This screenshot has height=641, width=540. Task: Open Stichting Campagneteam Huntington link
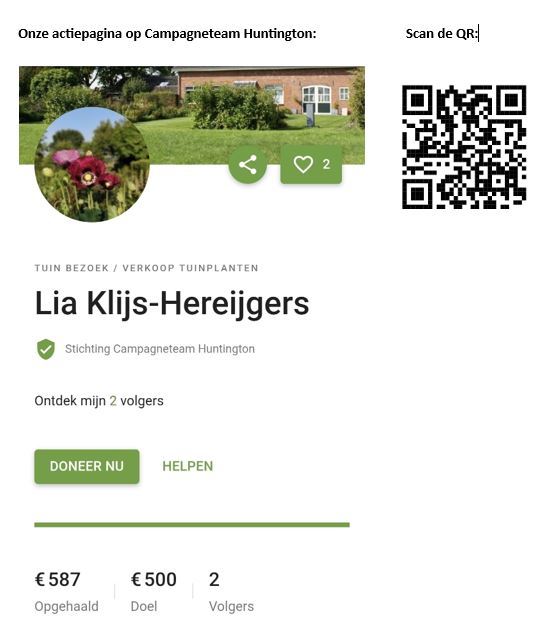[x=160, y=349]
